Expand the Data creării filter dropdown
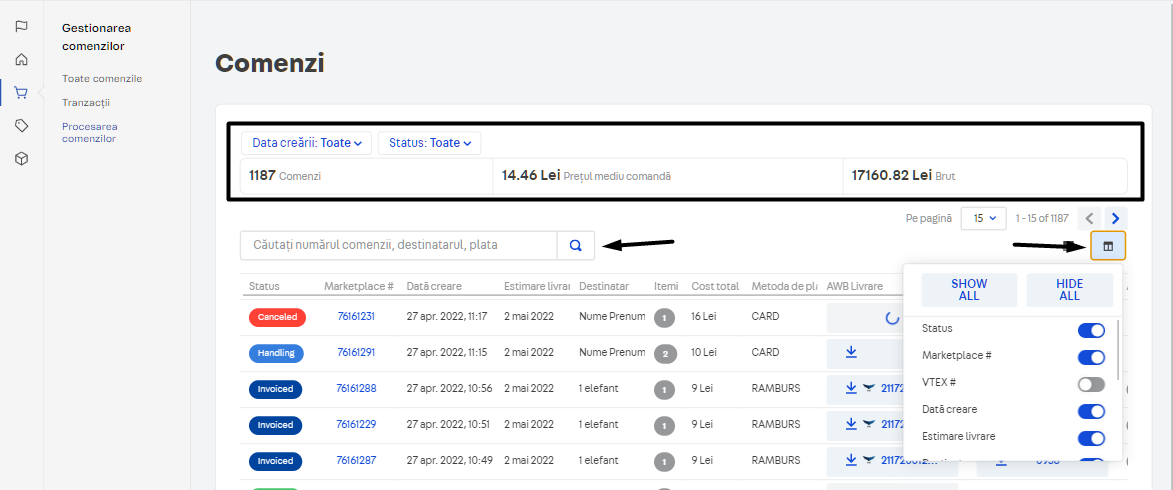The image size is (1173, 490). 299,143
